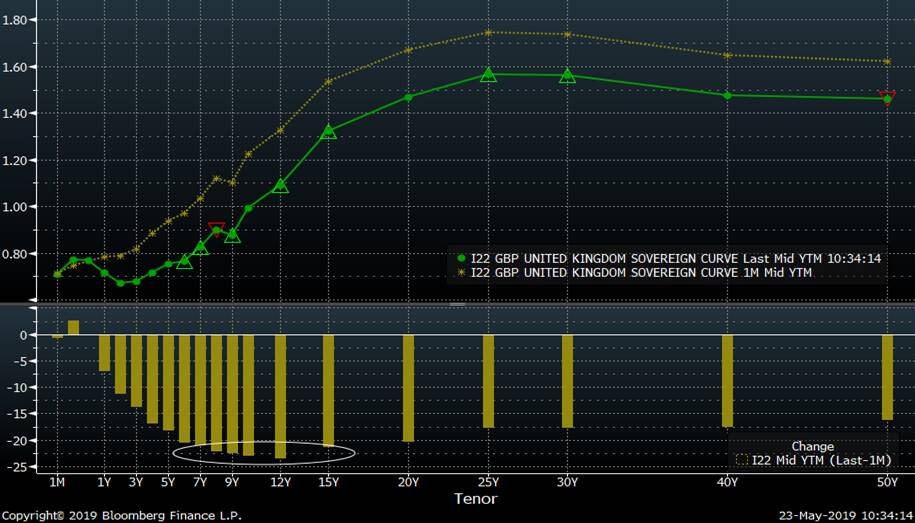Click the green dot swatch in the legend

coord(462,259)
